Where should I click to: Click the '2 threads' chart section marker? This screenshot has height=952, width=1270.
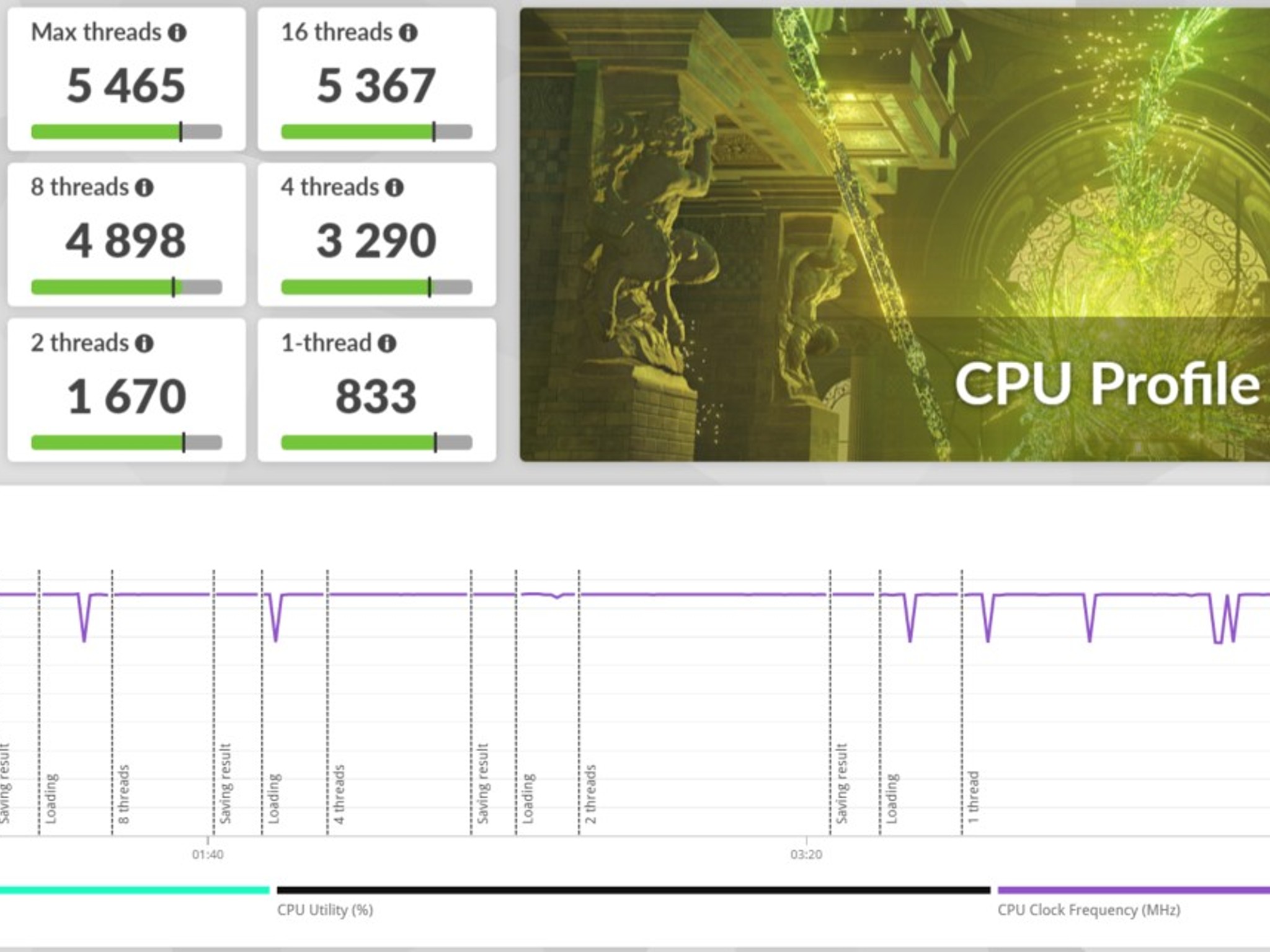coord(590,794)
